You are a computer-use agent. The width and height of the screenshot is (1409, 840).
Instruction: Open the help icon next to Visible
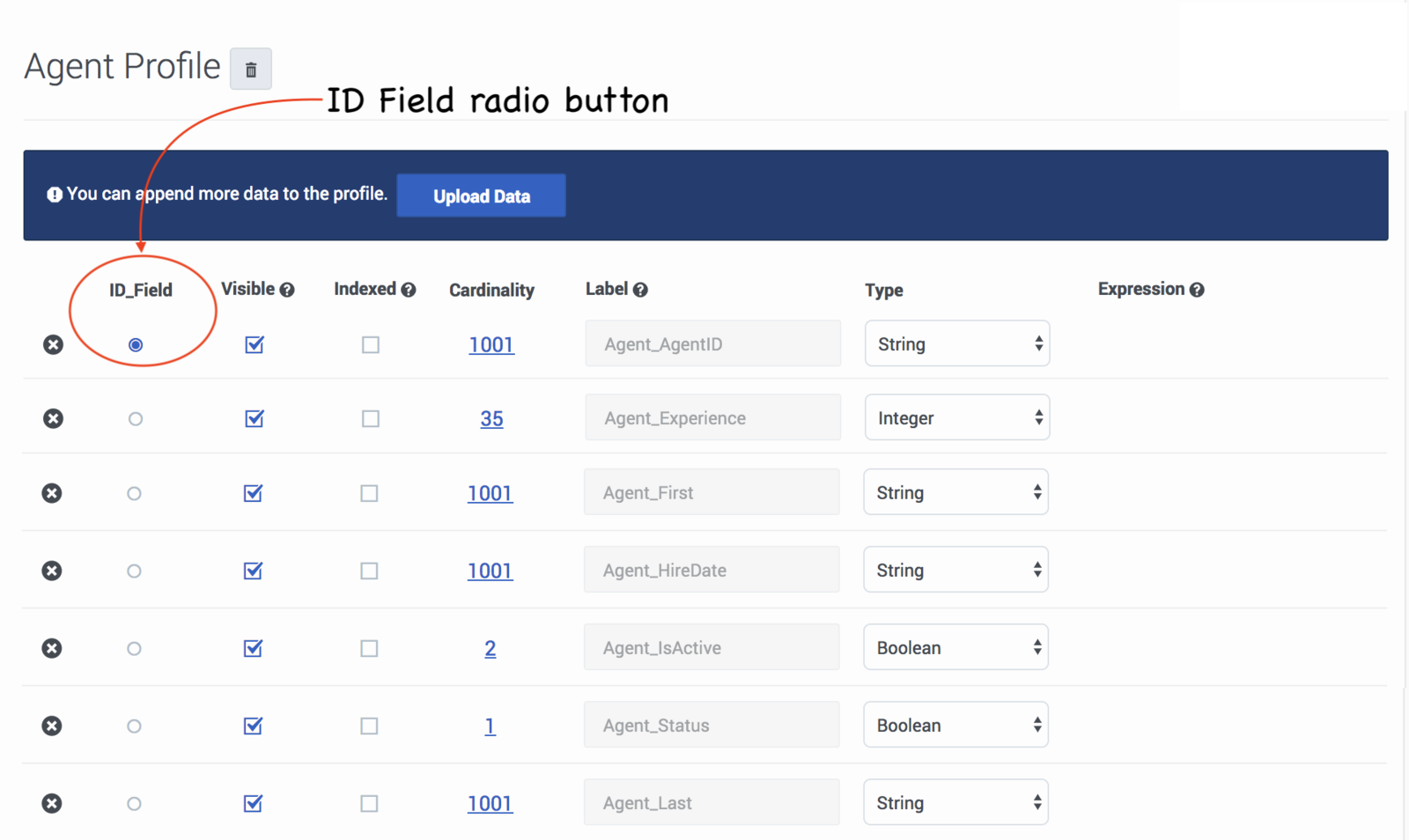(x=287, y=290)
